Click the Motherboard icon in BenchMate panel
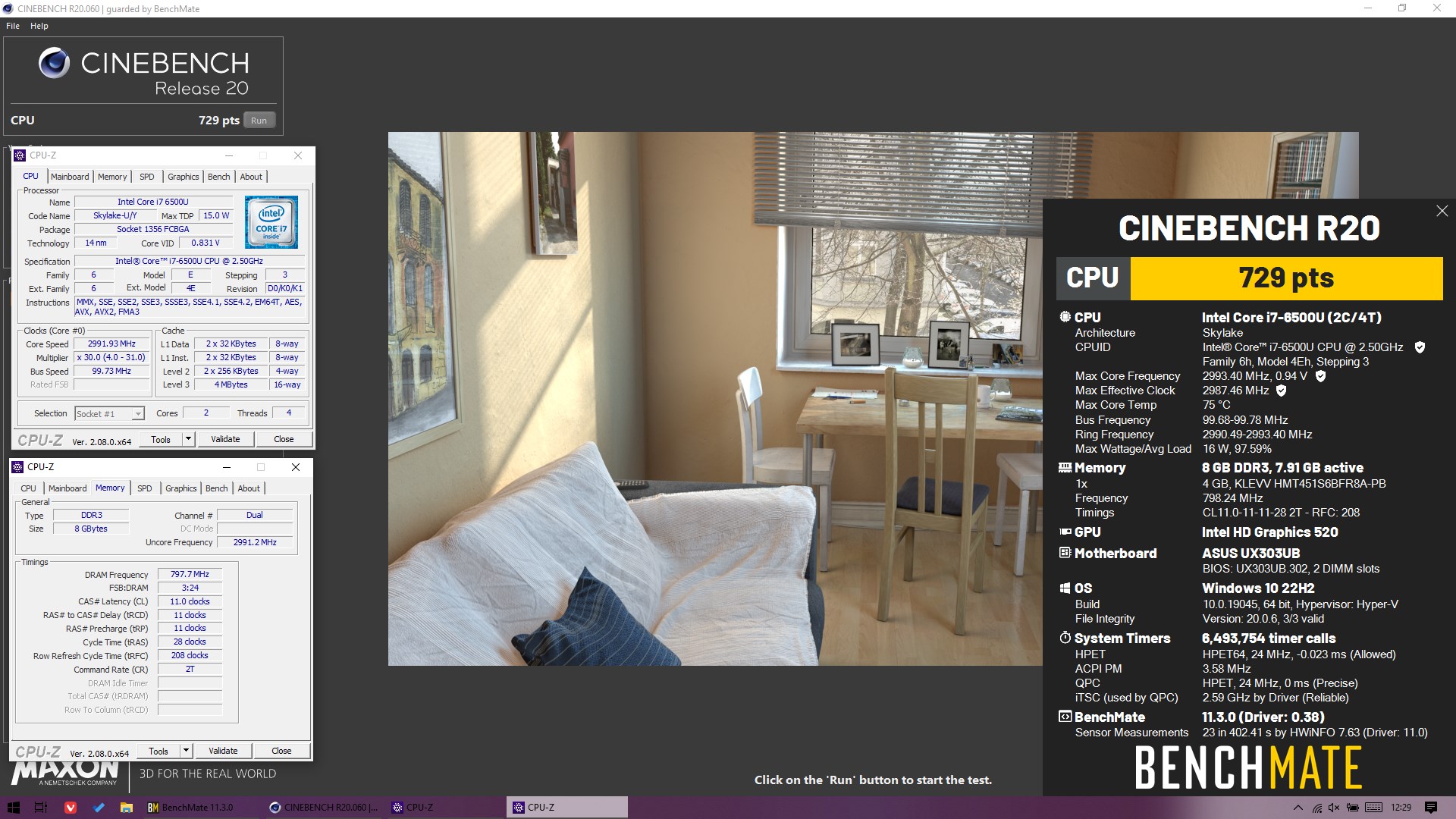 click(x=1065, y=553)
